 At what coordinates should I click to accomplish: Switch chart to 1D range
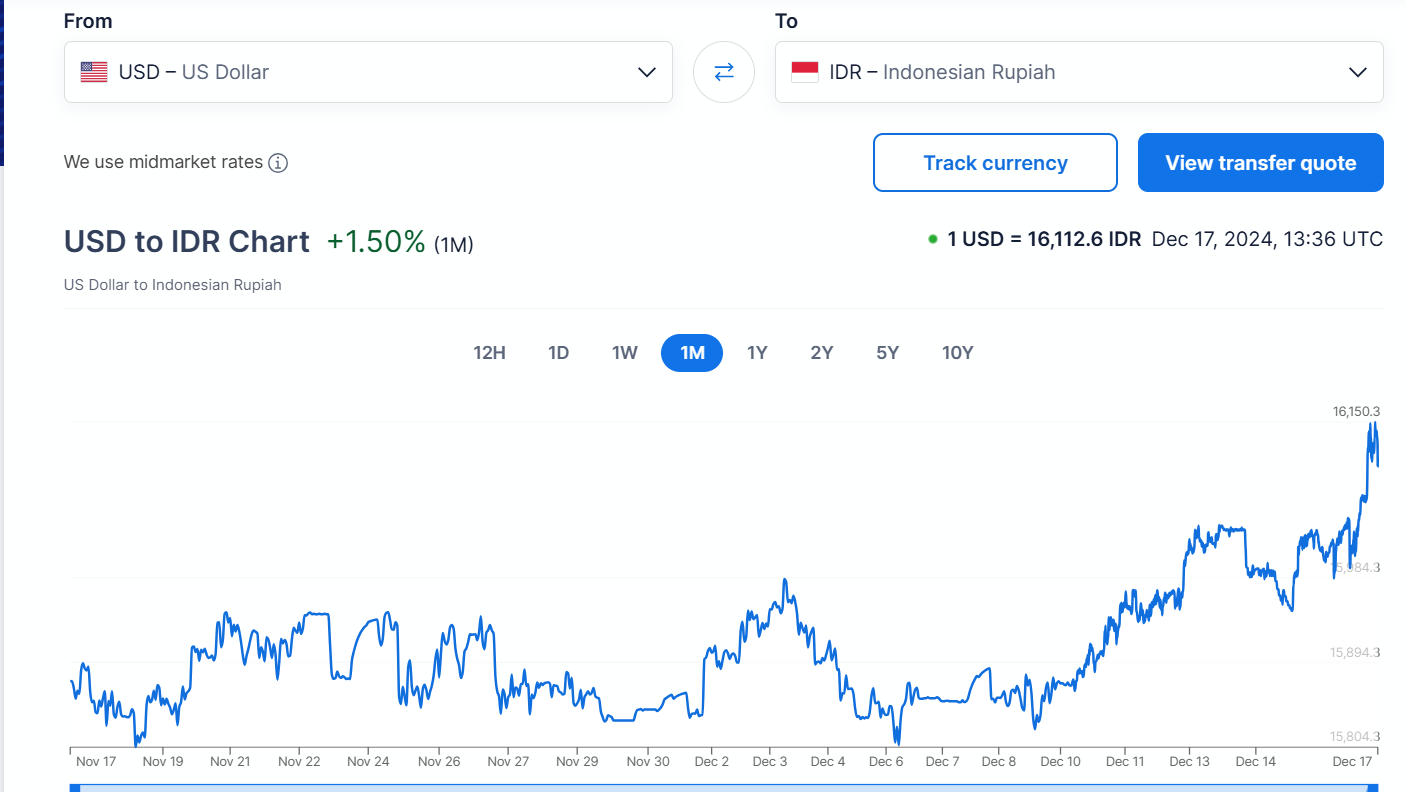[x=558, y=353]
